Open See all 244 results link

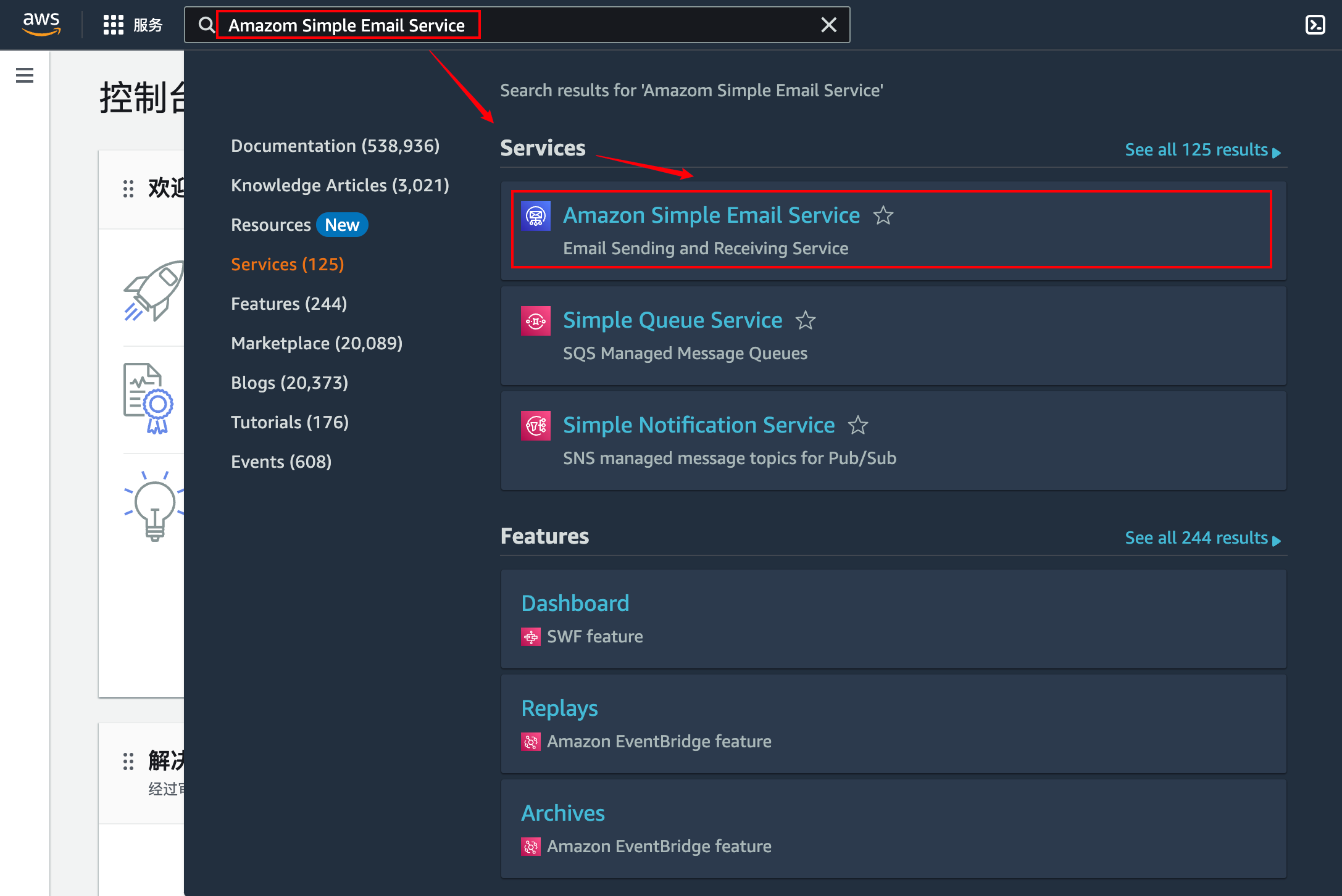pyautogui.click(x=1202, y=538)
